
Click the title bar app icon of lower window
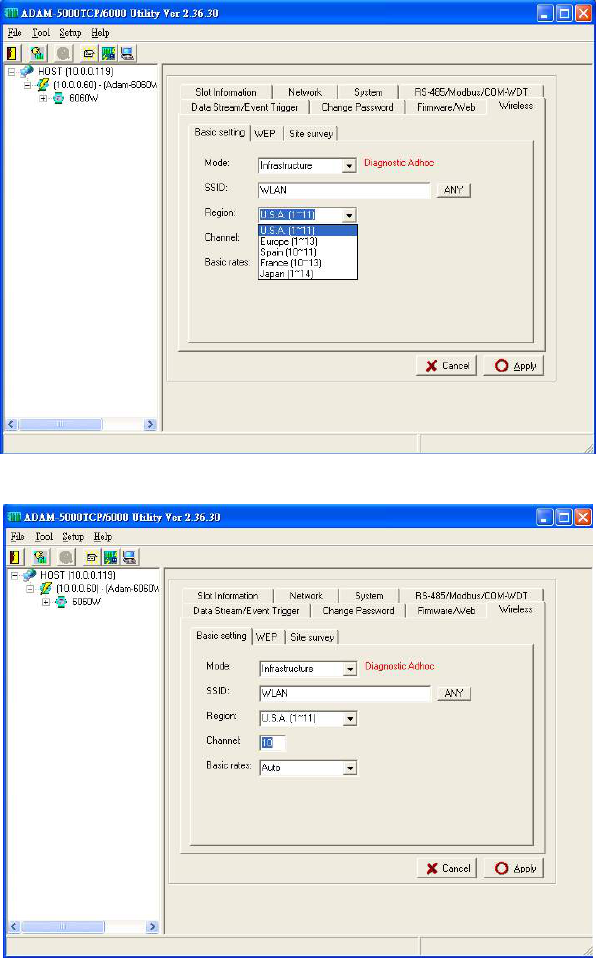13,517
